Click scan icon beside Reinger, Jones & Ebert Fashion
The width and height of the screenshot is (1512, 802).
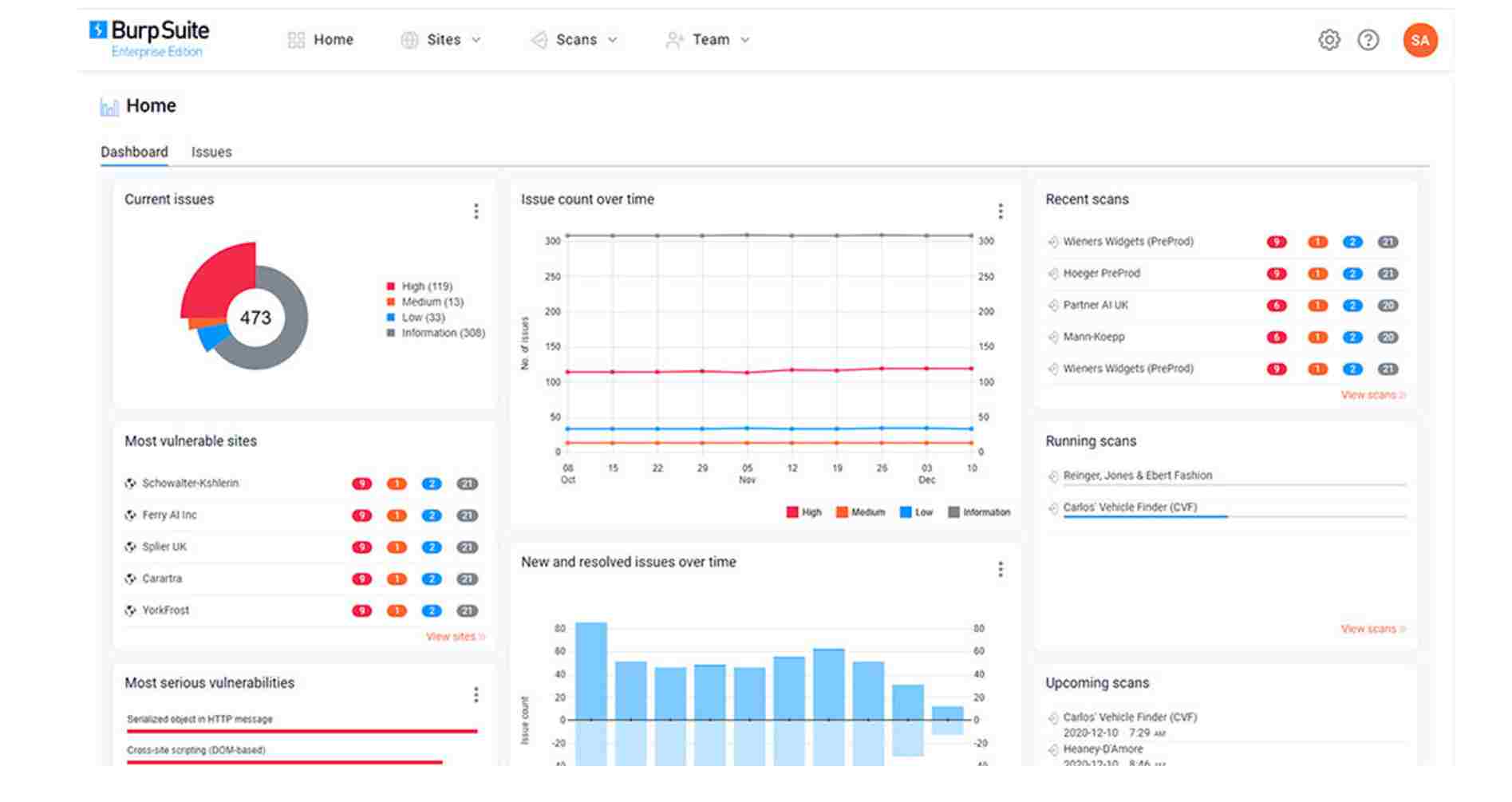tap(1053, 476)
